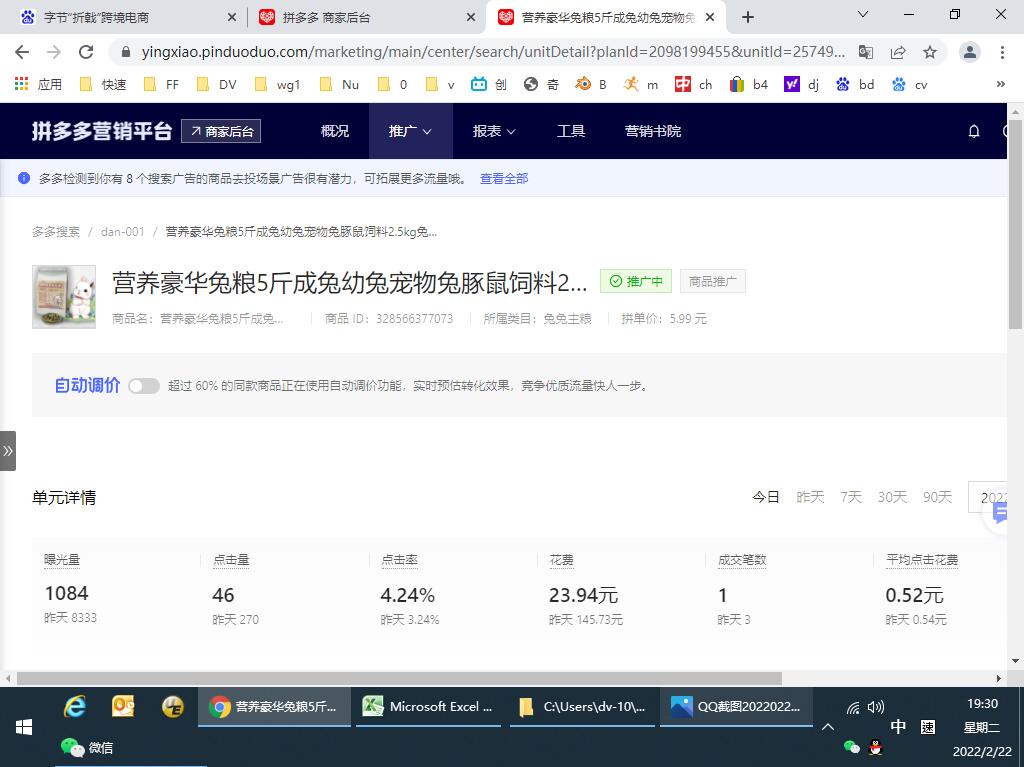The height and width of the screenshot is (767, 1024).
Task: Open the Yahoo bookmark dj
Action: 802,84
